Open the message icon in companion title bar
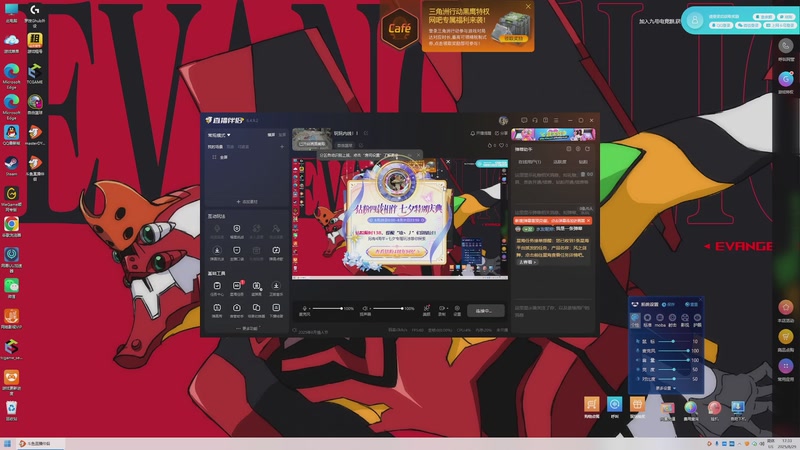Image resolution: width=800 pixels, height=450 pixels. tap(524, 120)
